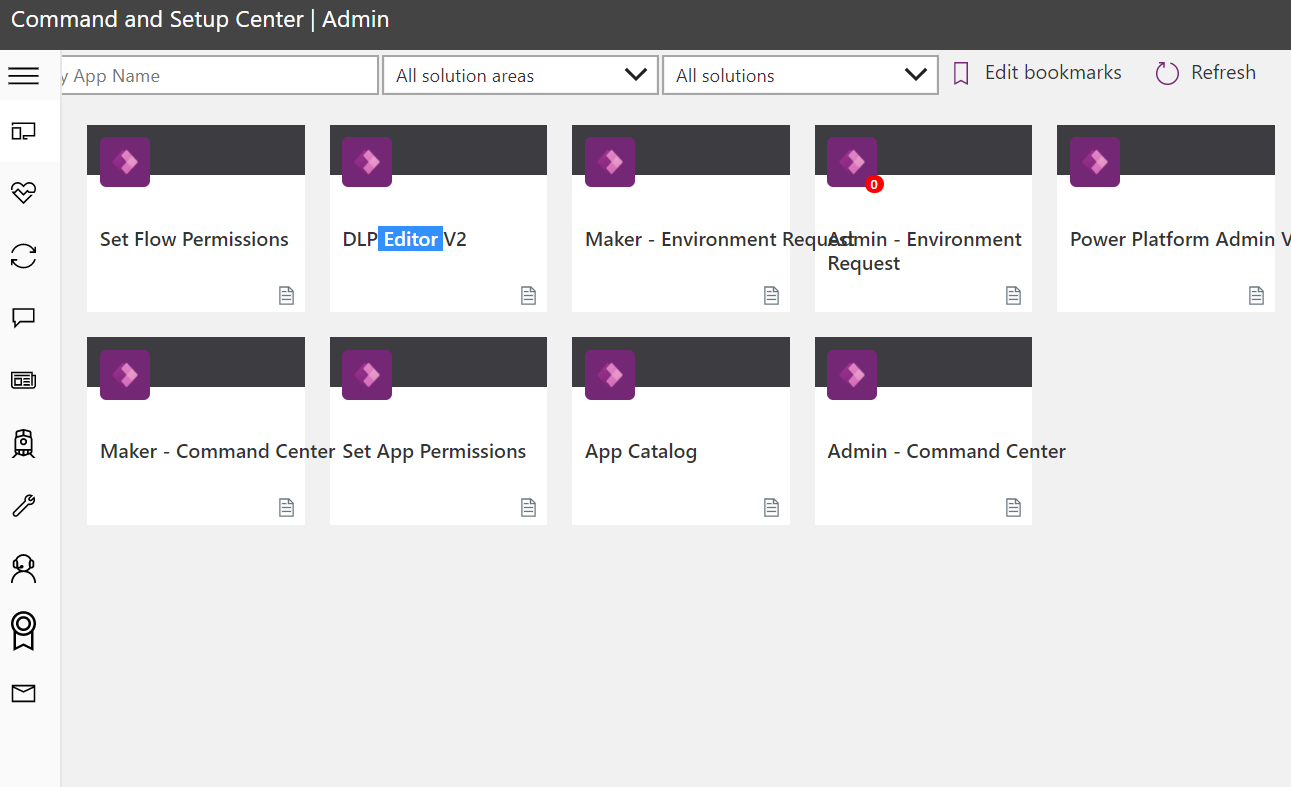Click the Power Automate icon on Set Flow Permissions
The image size is (1291, 787).
click(124, 161)
